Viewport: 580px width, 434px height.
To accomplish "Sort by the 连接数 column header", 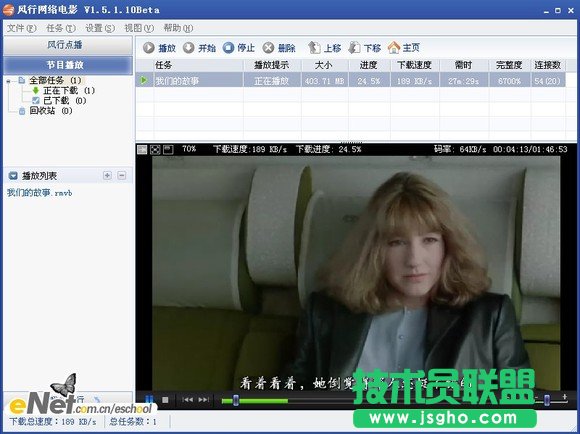I will tap(547, 65).
